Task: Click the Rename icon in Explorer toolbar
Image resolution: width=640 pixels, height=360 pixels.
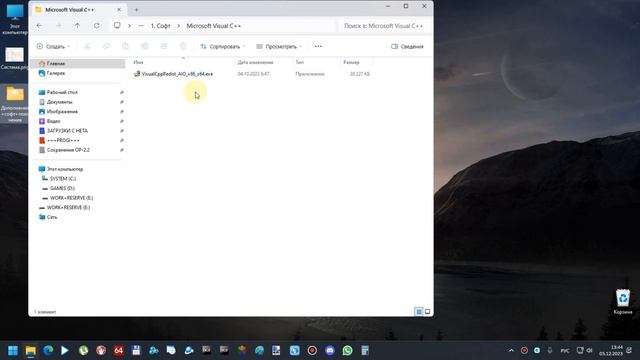Action: (x=144, y=47)
